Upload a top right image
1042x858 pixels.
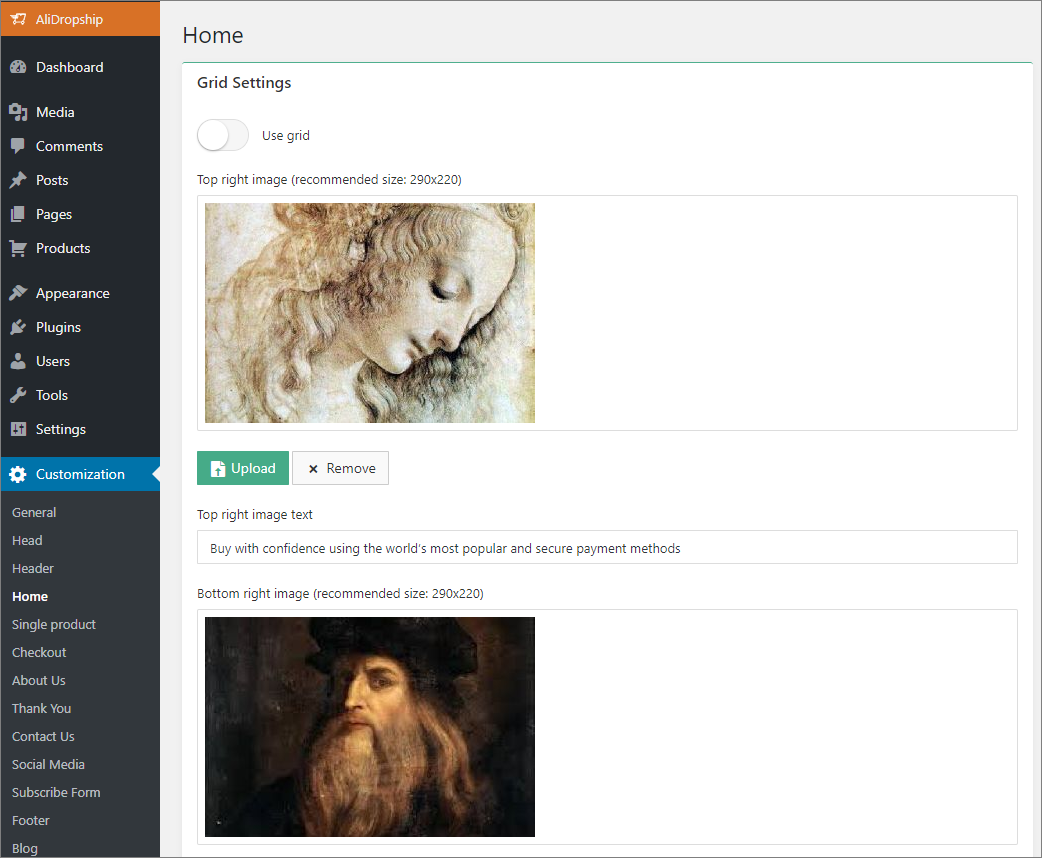243,469
